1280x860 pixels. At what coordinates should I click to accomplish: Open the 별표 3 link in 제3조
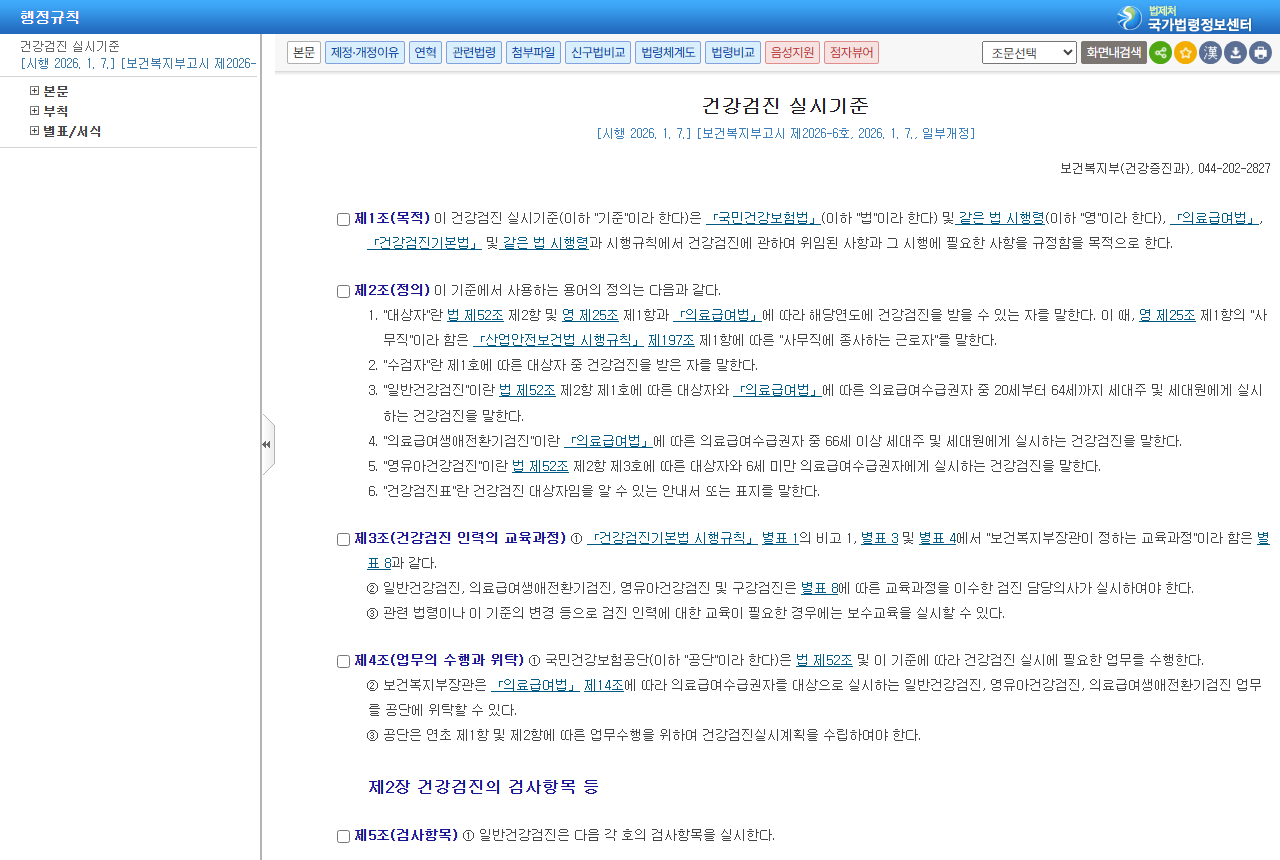(879, 538)
